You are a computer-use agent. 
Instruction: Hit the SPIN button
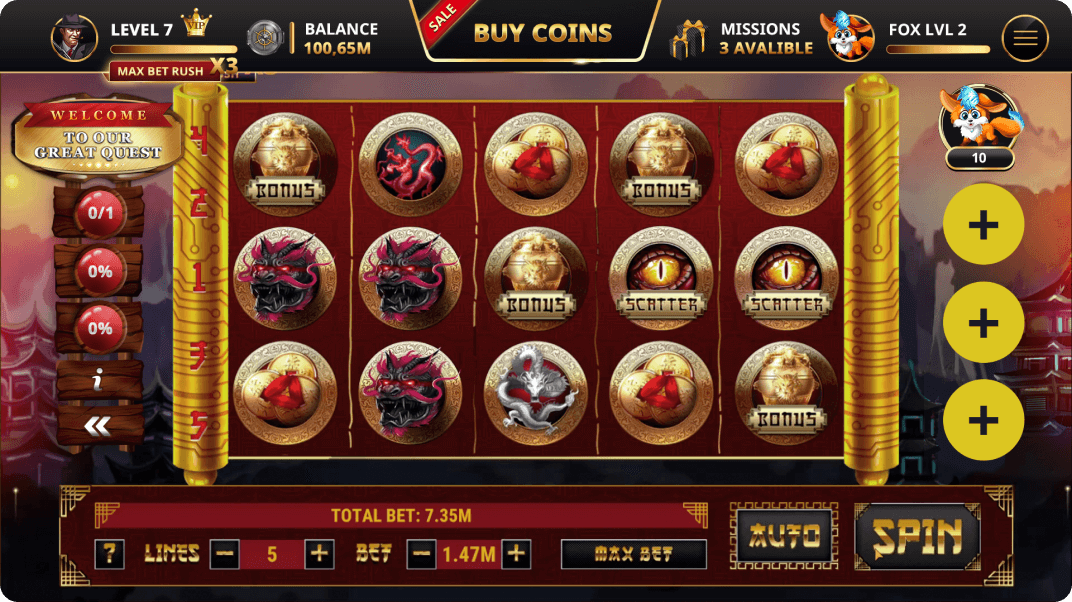point(917,536)
